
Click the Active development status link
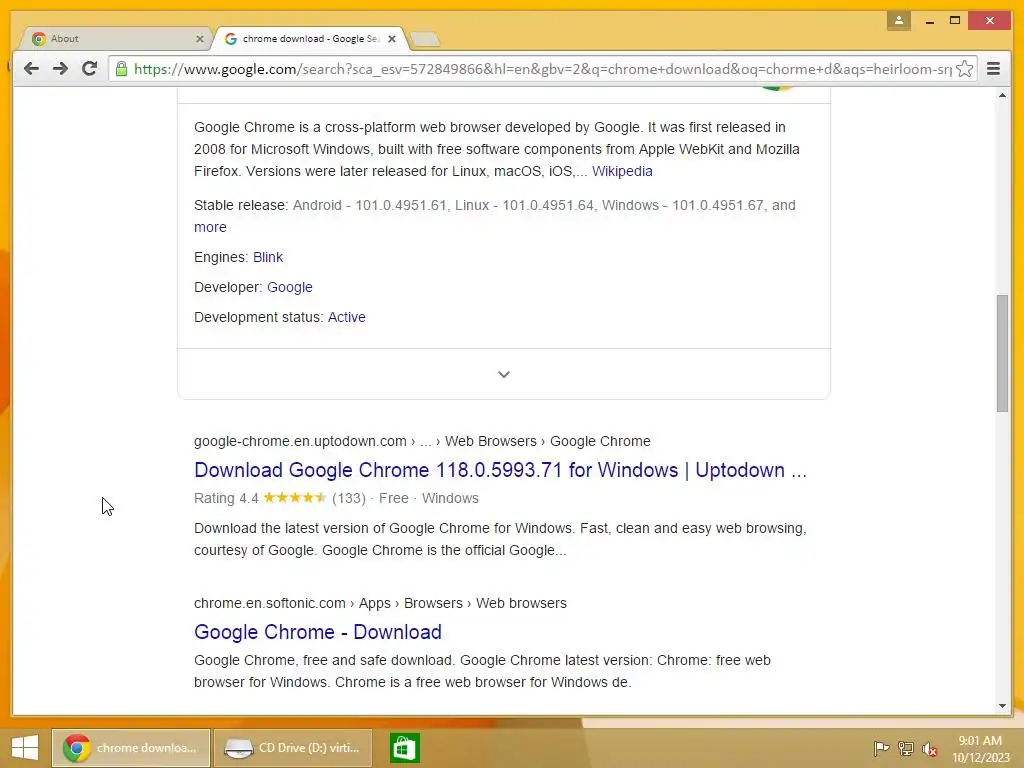347,317
